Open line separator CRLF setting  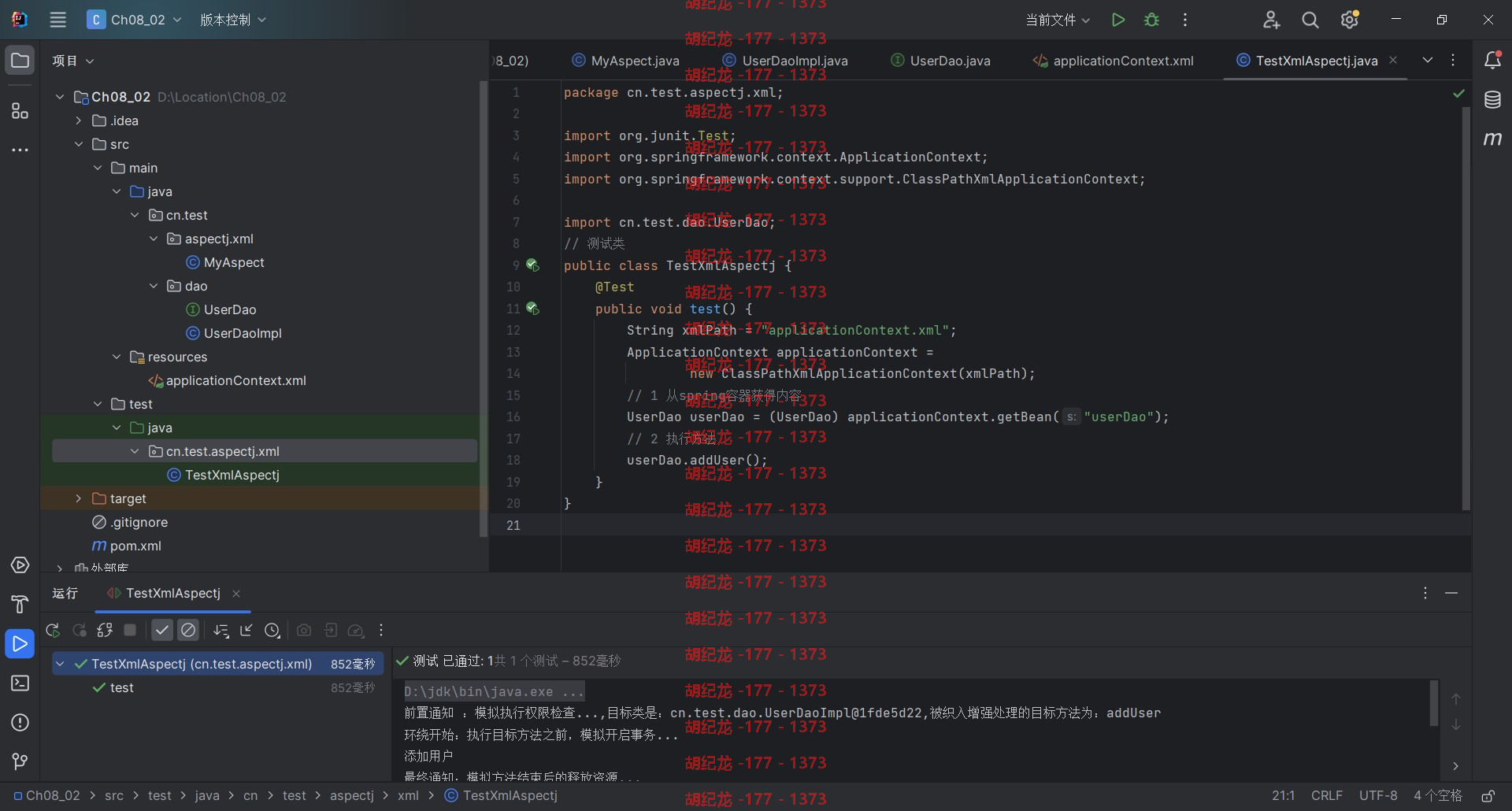pos(1327,796)
